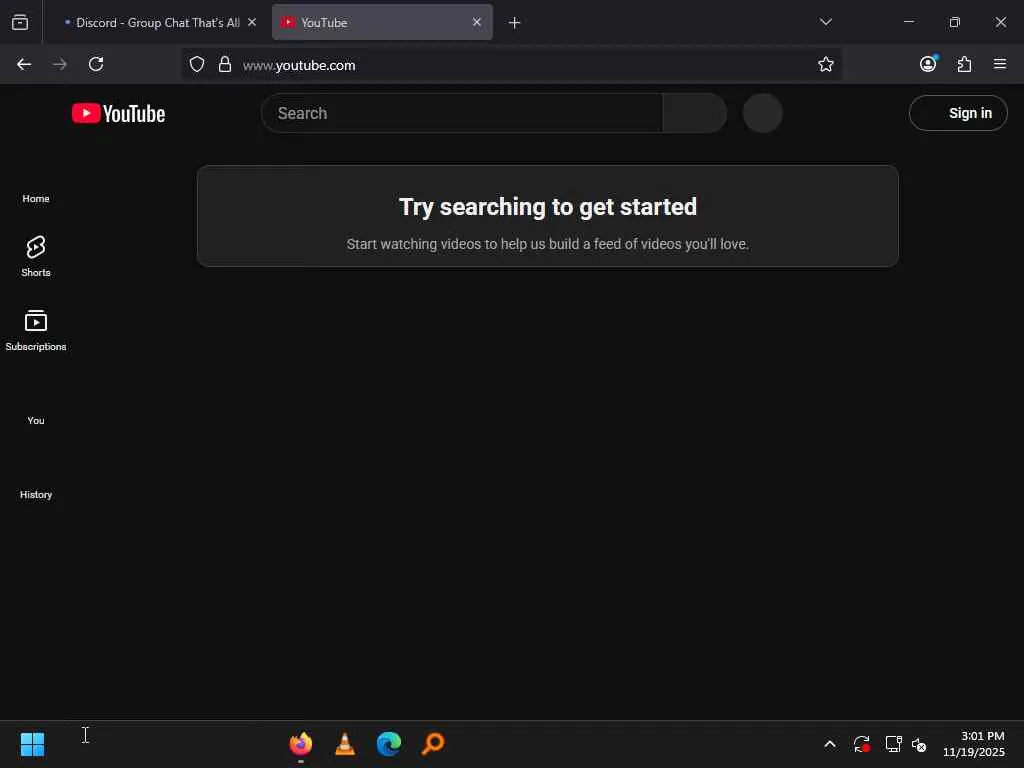Open Shorts in the YouTube sidebar
Viewport: 1024px width, 768px height.
tap(36, 257)
